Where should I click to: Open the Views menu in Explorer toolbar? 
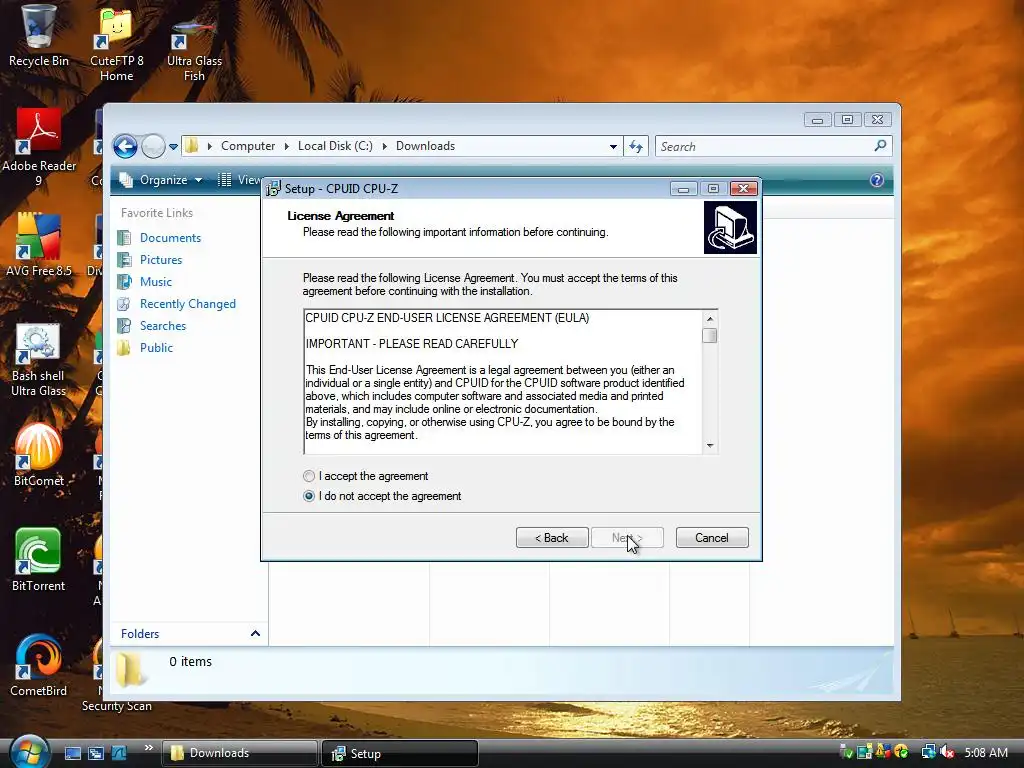pyautogui.click(x=239, y=180)
